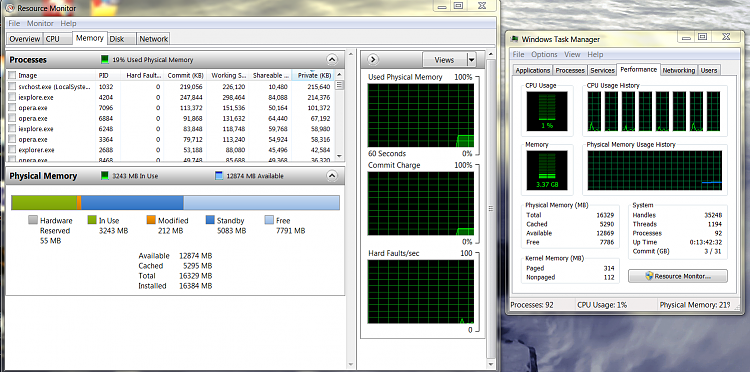This screenshot has height=372, width=750.
Task: Sort by the Hard Faults column header
Action: tap(142, 75)
